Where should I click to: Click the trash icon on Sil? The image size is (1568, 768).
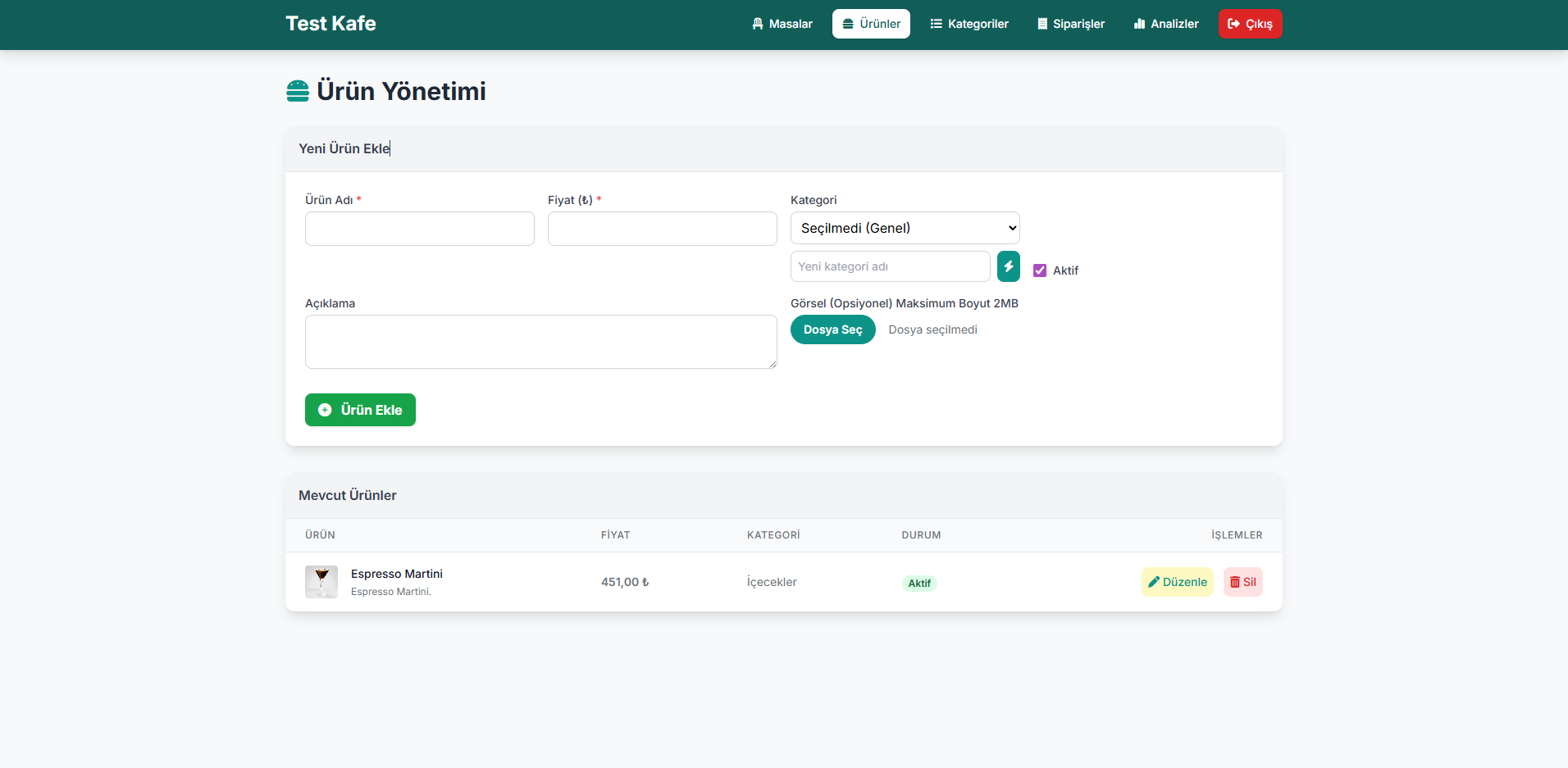(x=1234, y=582)
